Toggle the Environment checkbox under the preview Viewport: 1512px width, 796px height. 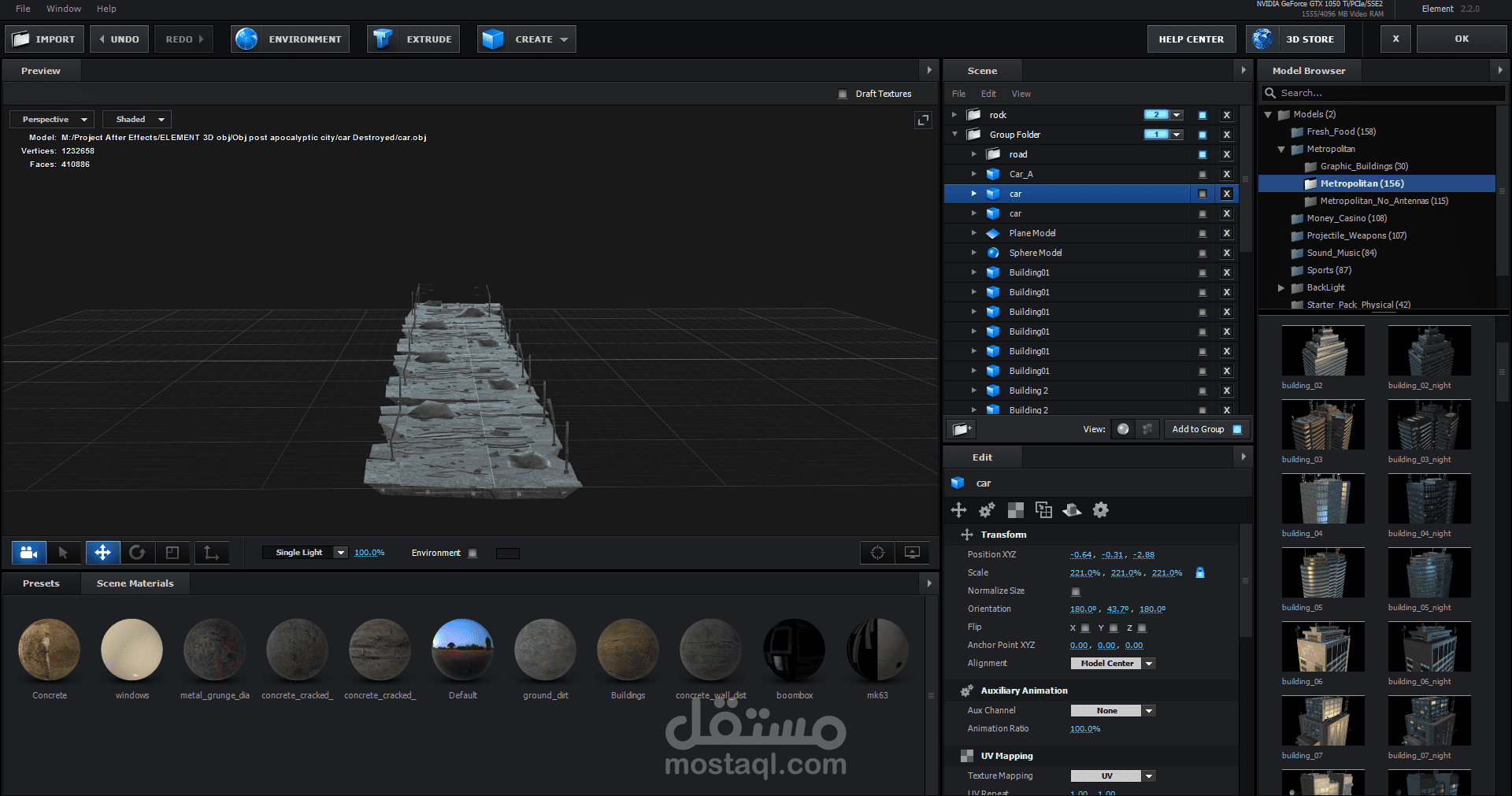coord(472,553)
